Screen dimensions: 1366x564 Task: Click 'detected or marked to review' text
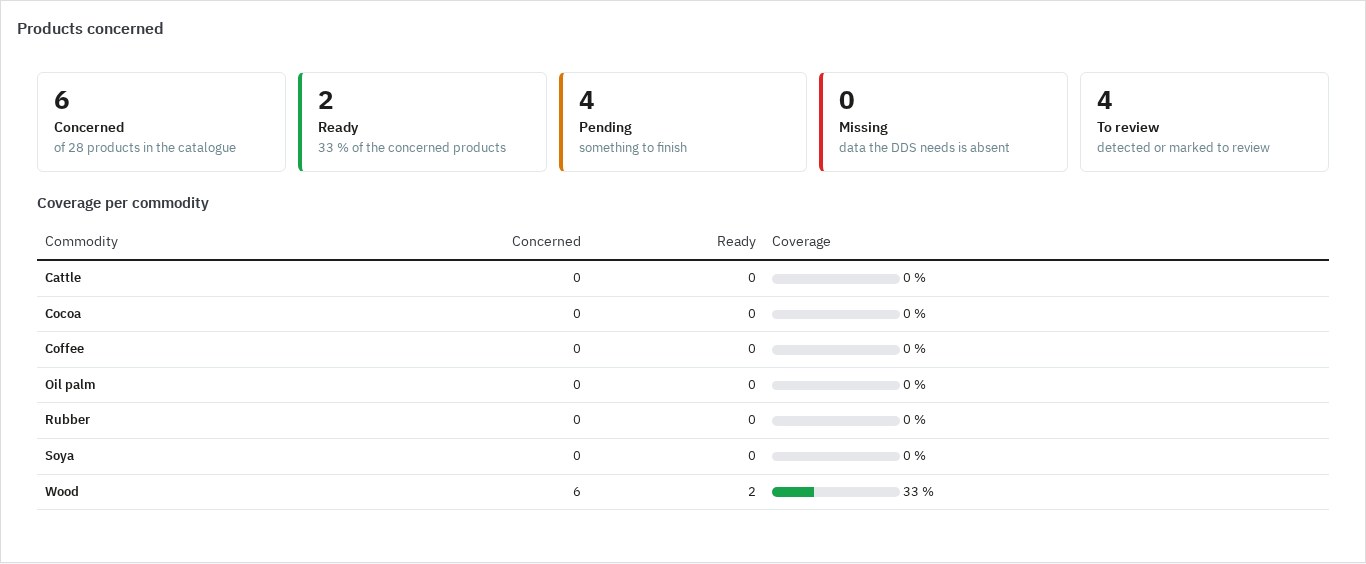tap(1183, 148)
